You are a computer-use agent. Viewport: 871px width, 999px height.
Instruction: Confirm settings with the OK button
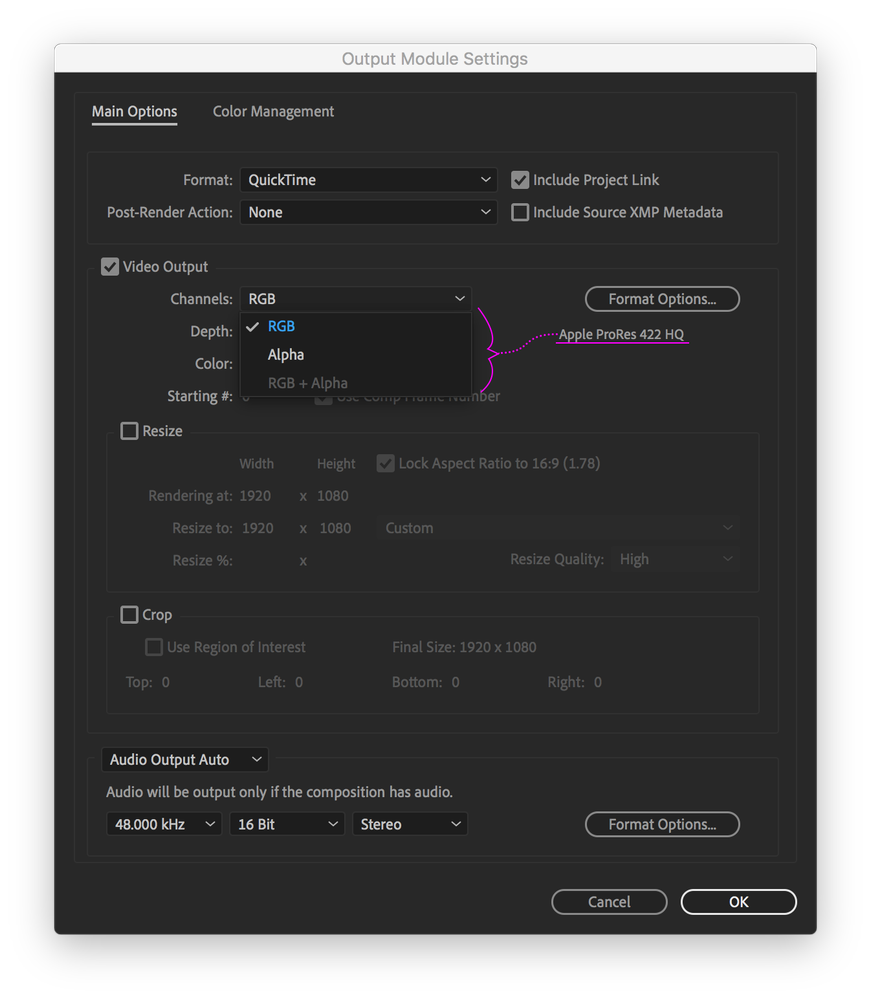click(738, 901)
